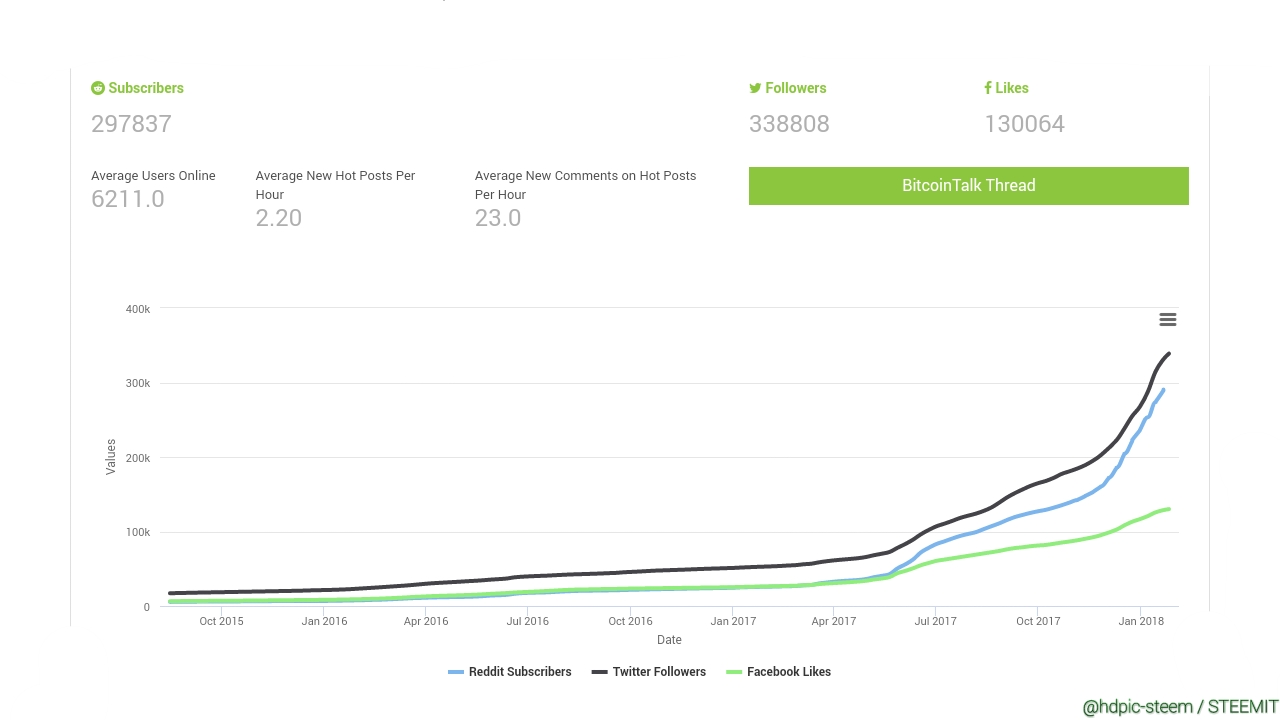Toggle Reddit Subscribers series in legend
Screen dimensions: 1280x720
pyautogui.click(x=510, y=672)
